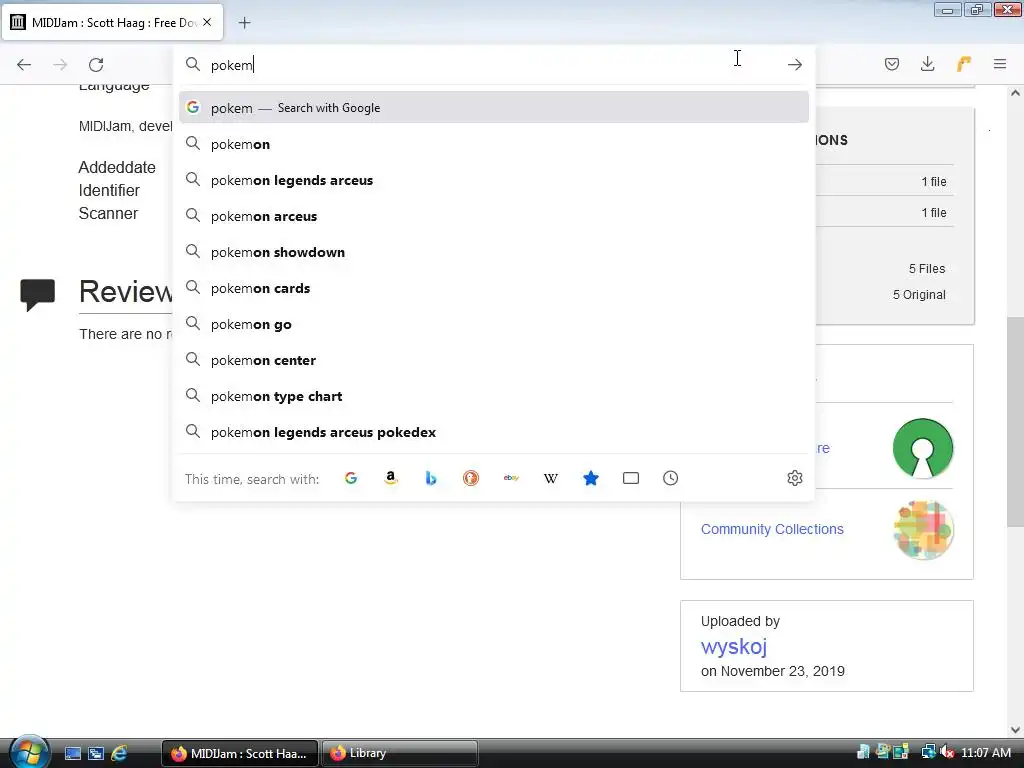The height and width of the screenshot is (768, 1024).
Task: Choose the 'pokemon' suggestion
Action: pos(494,144)
